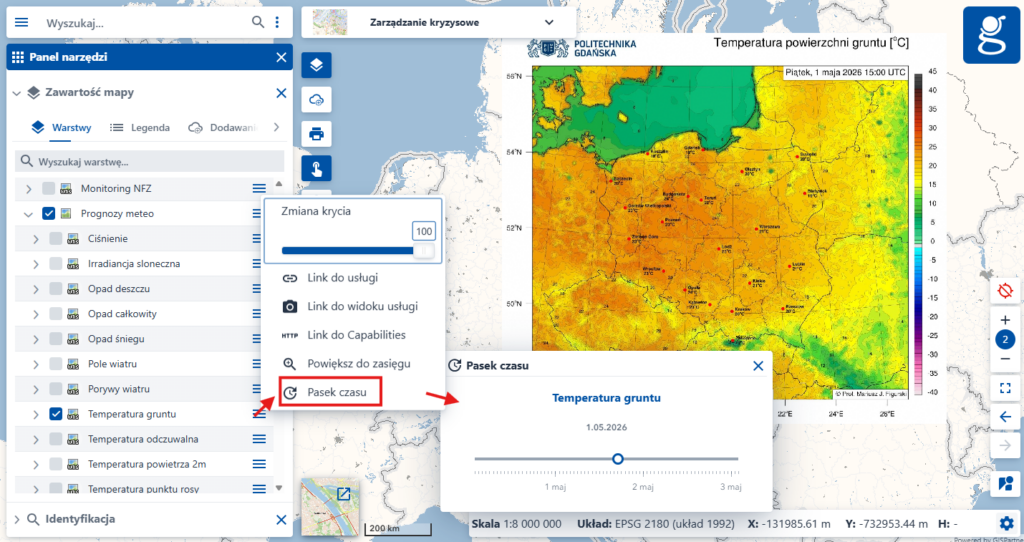Open the layers toolbar button
1024x542 pixels.
point(316,65)
